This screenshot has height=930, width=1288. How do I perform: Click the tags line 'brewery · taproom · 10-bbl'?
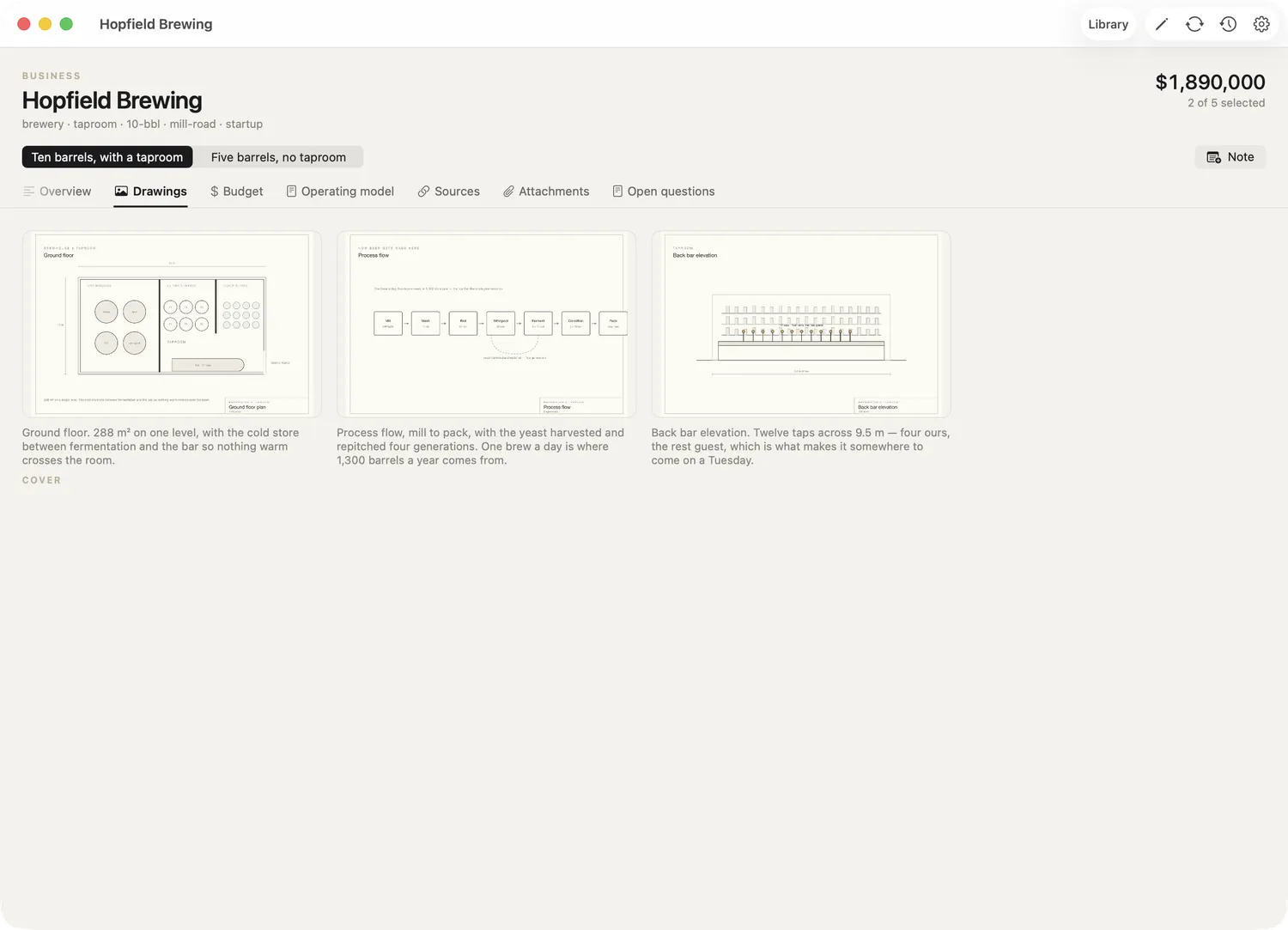[143, 125]
